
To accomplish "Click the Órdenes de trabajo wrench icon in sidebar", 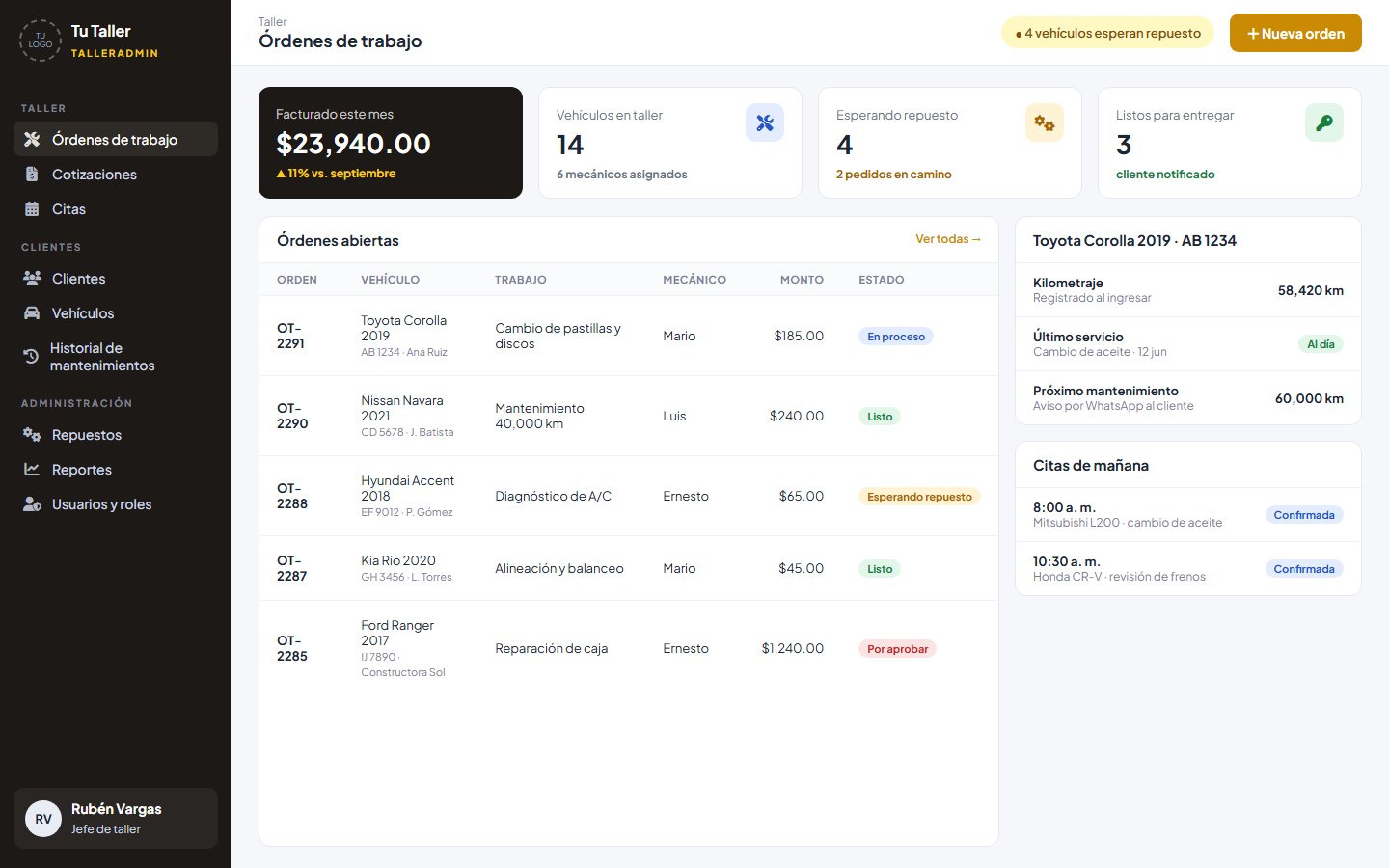I will pos(32,139).
